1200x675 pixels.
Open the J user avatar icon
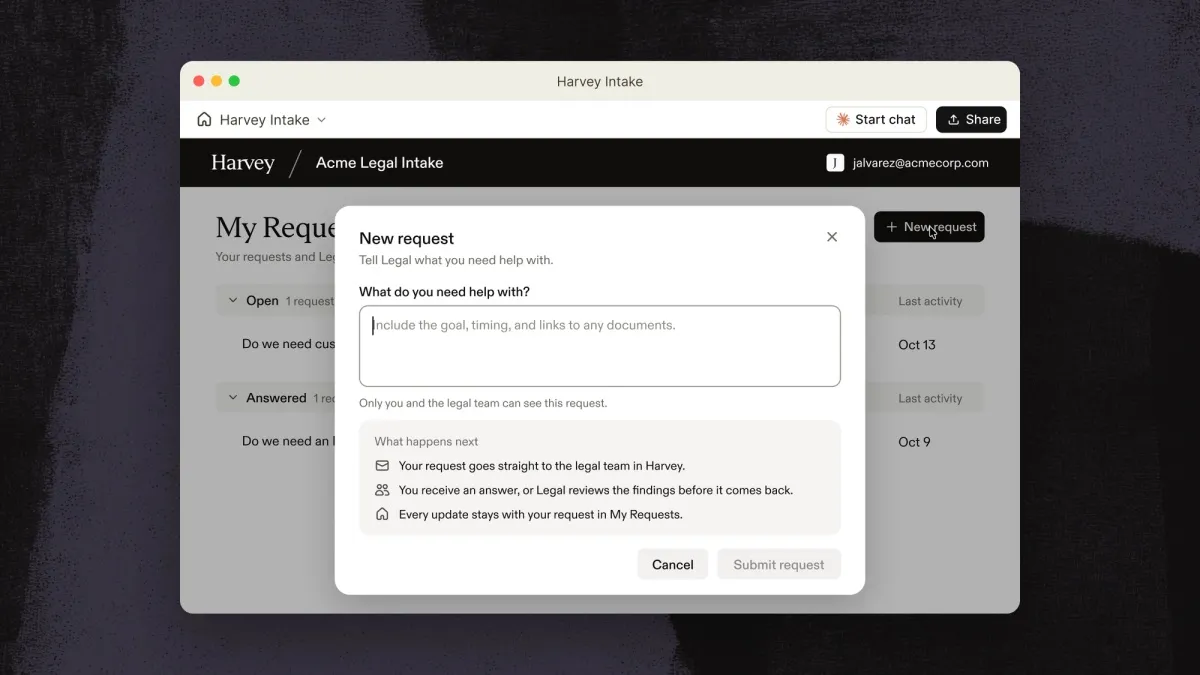(x=835, y=163)
